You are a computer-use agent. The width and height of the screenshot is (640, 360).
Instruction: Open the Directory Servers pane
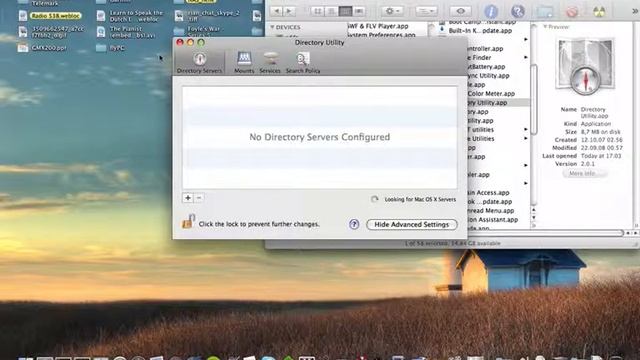(199, 62)
